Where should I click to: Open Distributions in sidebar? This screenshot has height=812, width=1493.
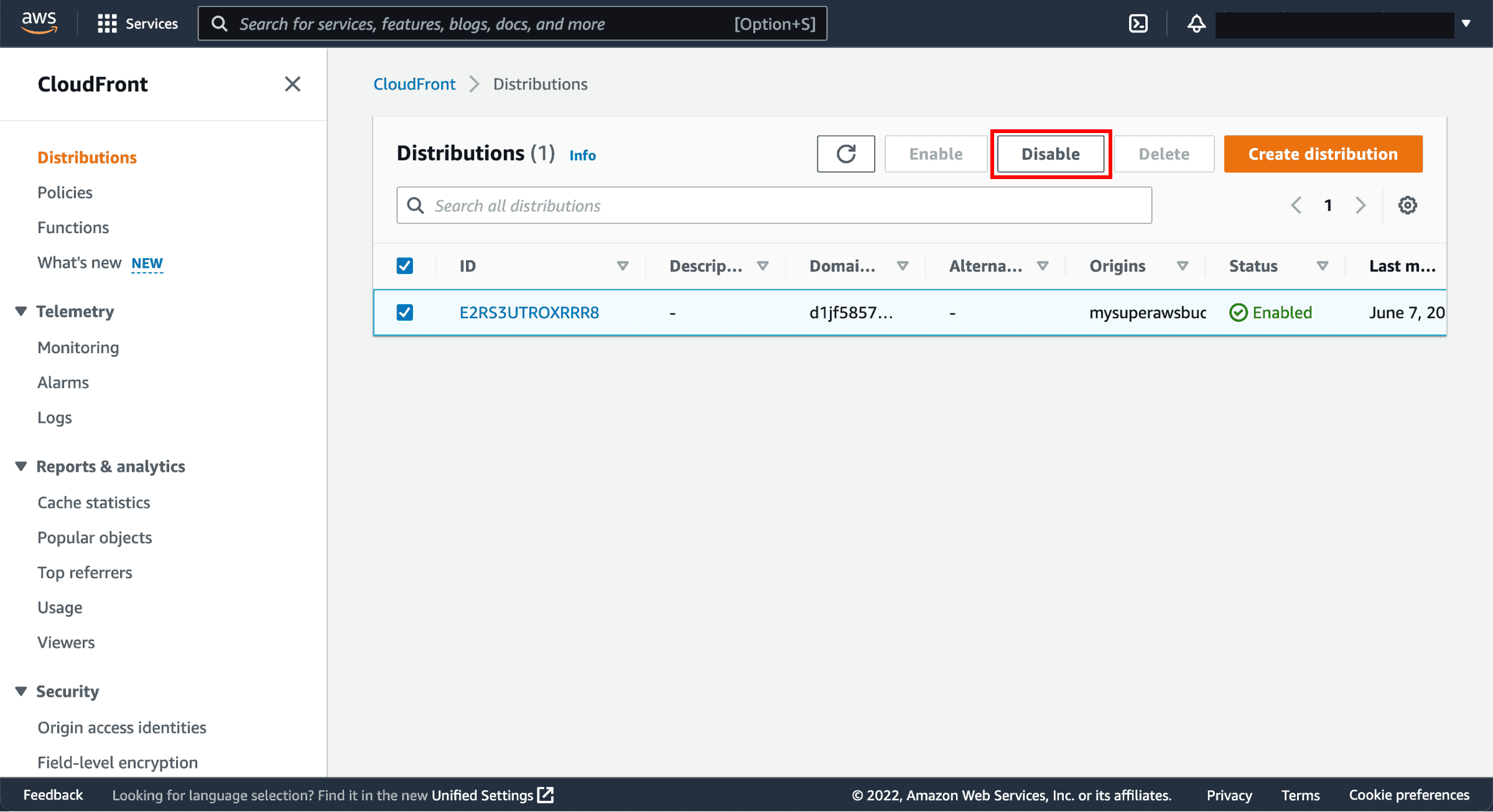click(x=87, y=157)
